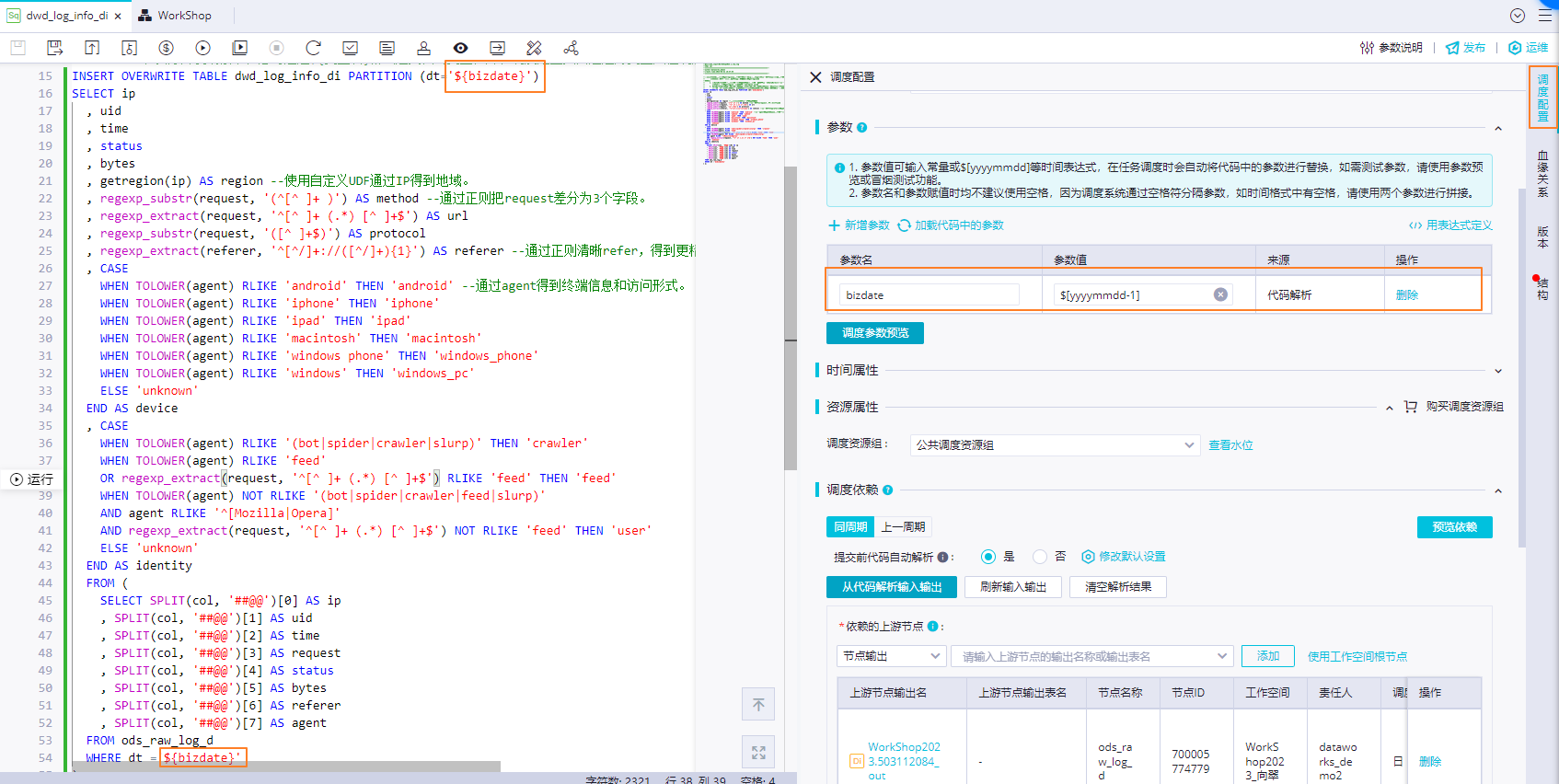The image size is (1559, 784).
Task: Click the format code lines icon
Action: 387,48
